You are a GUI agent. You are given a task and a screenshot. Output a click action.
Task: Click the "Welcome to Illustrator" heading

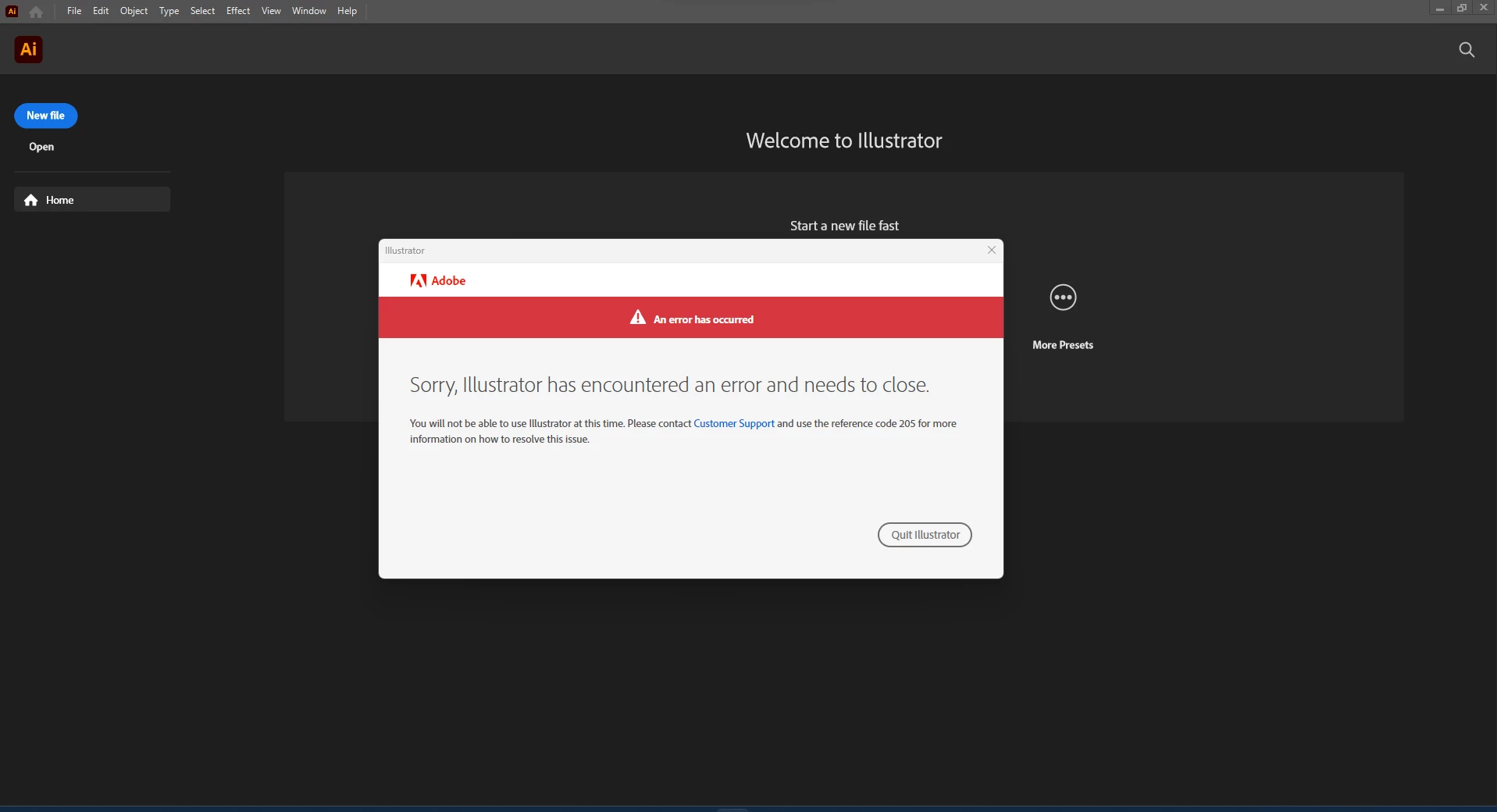pos(844,141)
